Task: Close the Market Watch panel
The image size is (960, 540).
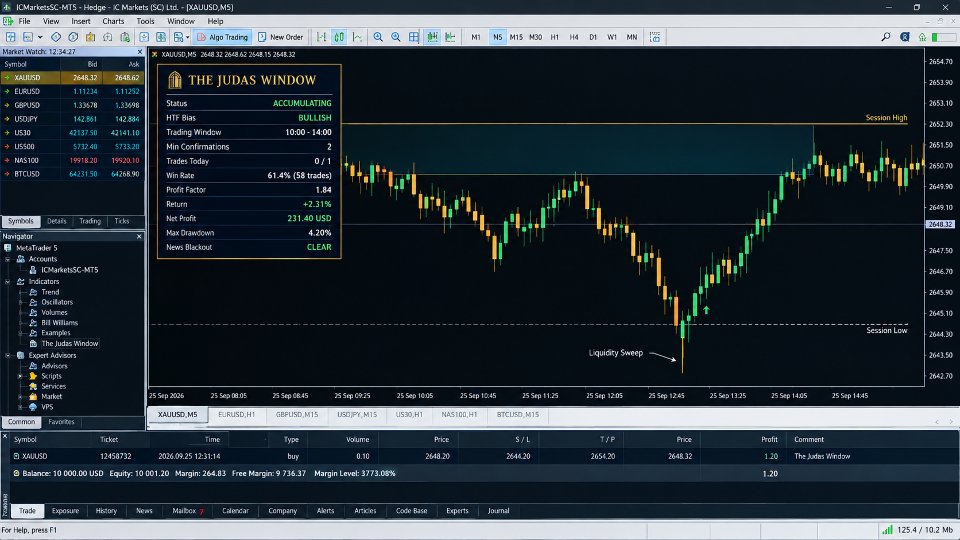Action: (140, 52)
